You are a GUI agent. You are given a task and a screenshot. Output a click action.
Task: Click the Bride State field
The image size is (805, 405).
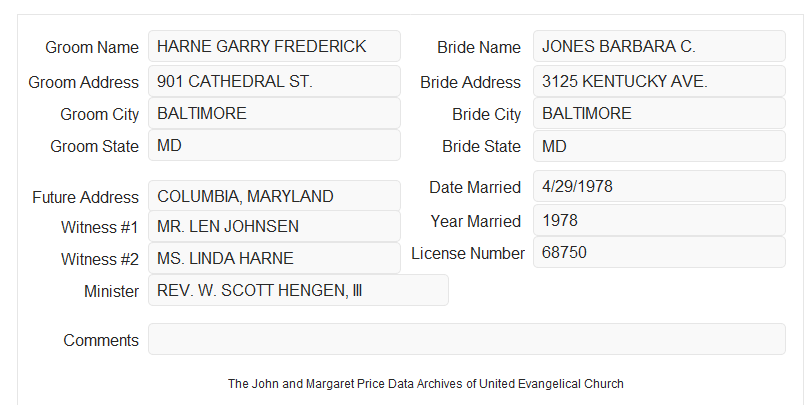[659, 146]
